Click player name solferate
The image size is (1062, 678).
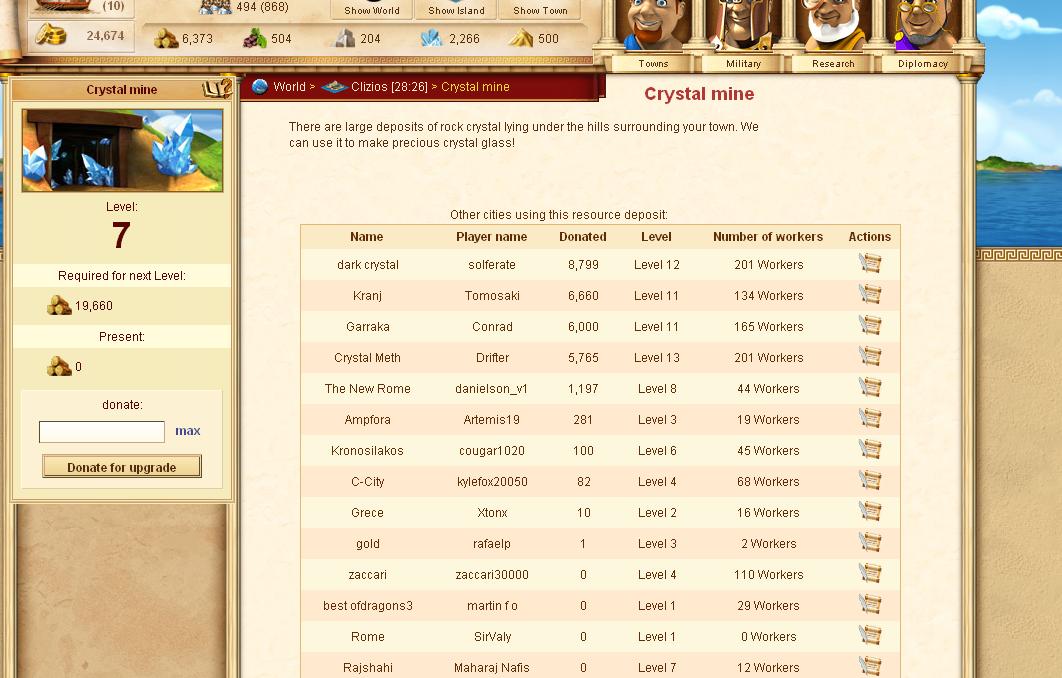pos(492,265)
